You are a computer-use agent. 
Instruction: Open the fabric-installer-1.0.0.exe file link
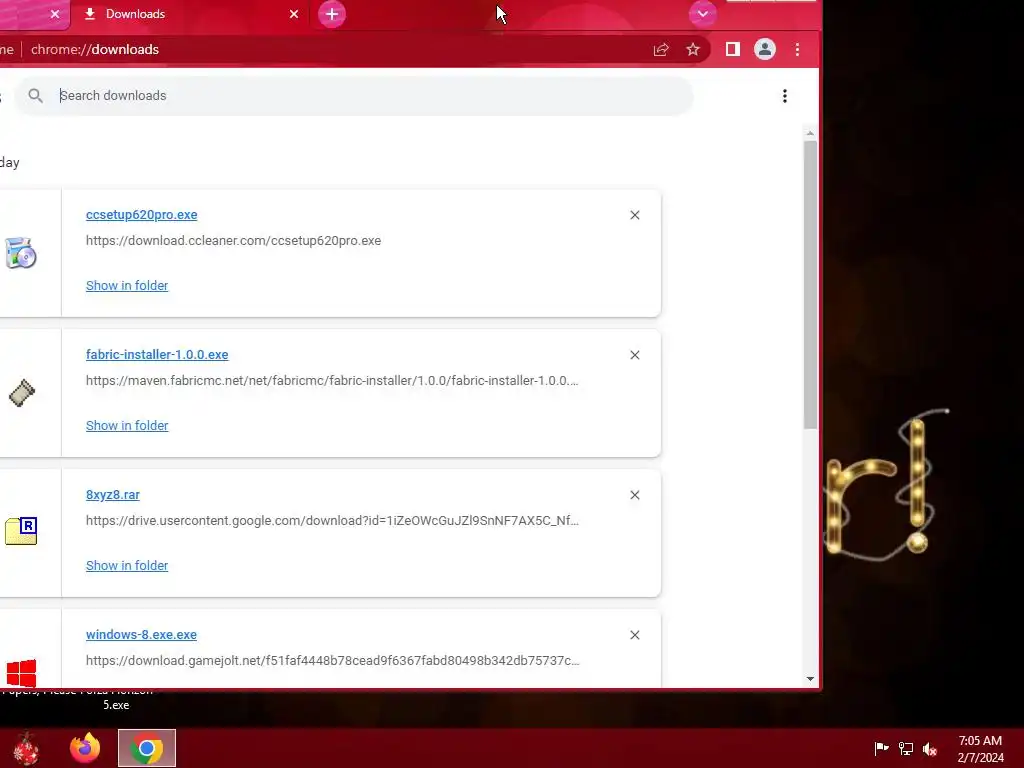coord(157,355)
